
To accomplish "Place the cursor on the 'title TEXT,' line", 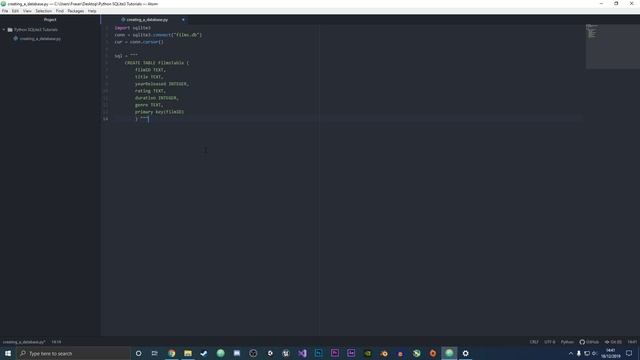I will pyautogui.click(x=149, y=77).
